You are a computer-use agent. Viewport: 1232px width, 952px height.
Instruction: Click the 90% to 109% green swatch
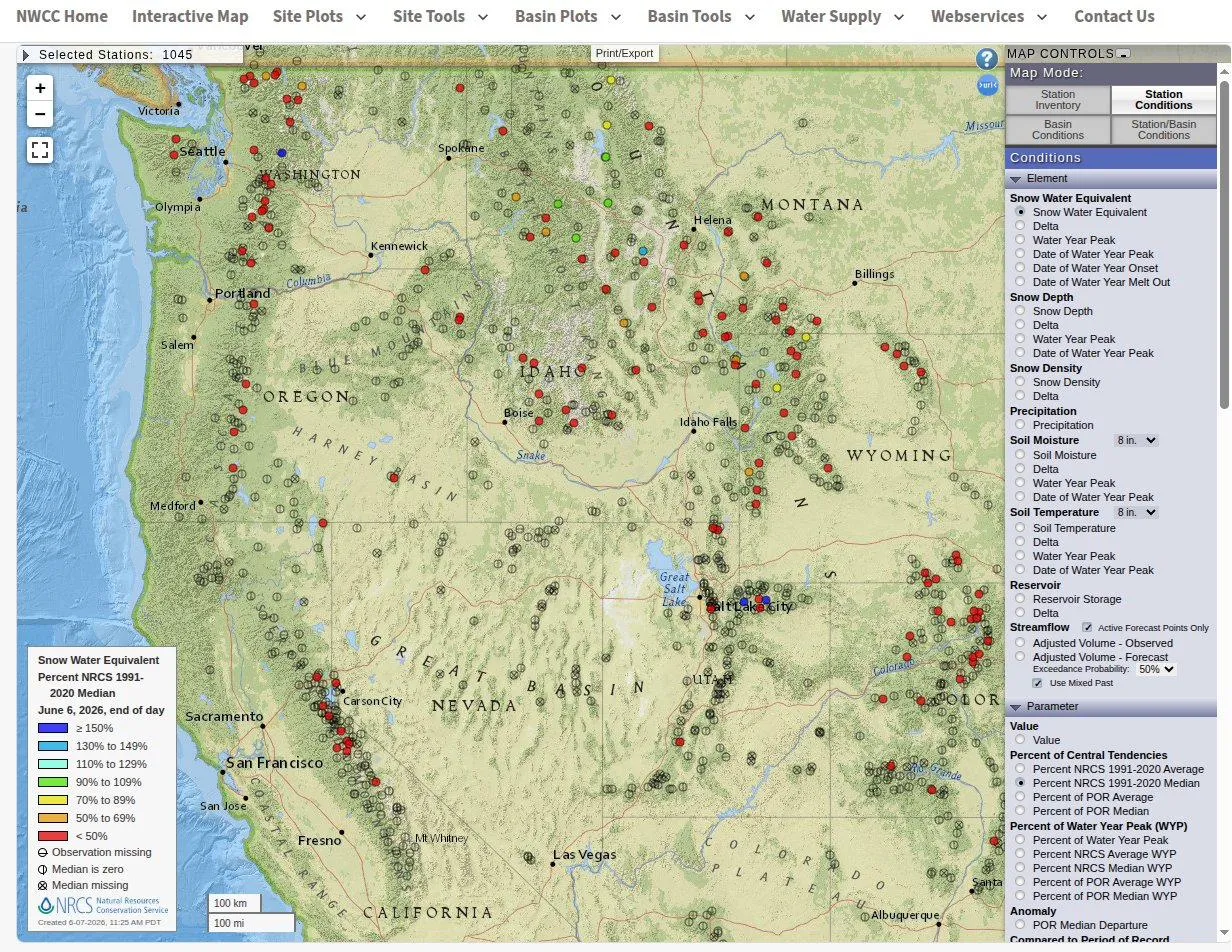(53, 782)
